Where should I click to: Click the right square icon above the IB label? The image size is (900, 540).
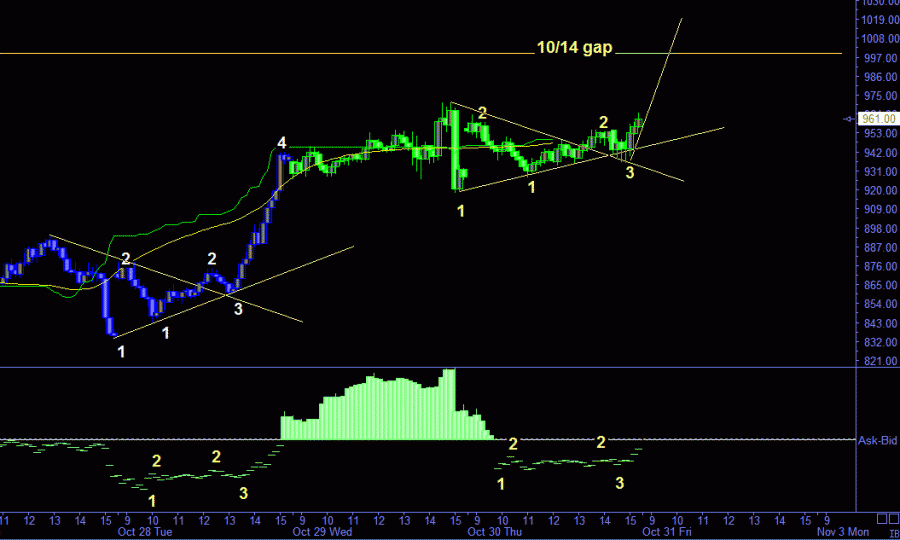(894, 519)
